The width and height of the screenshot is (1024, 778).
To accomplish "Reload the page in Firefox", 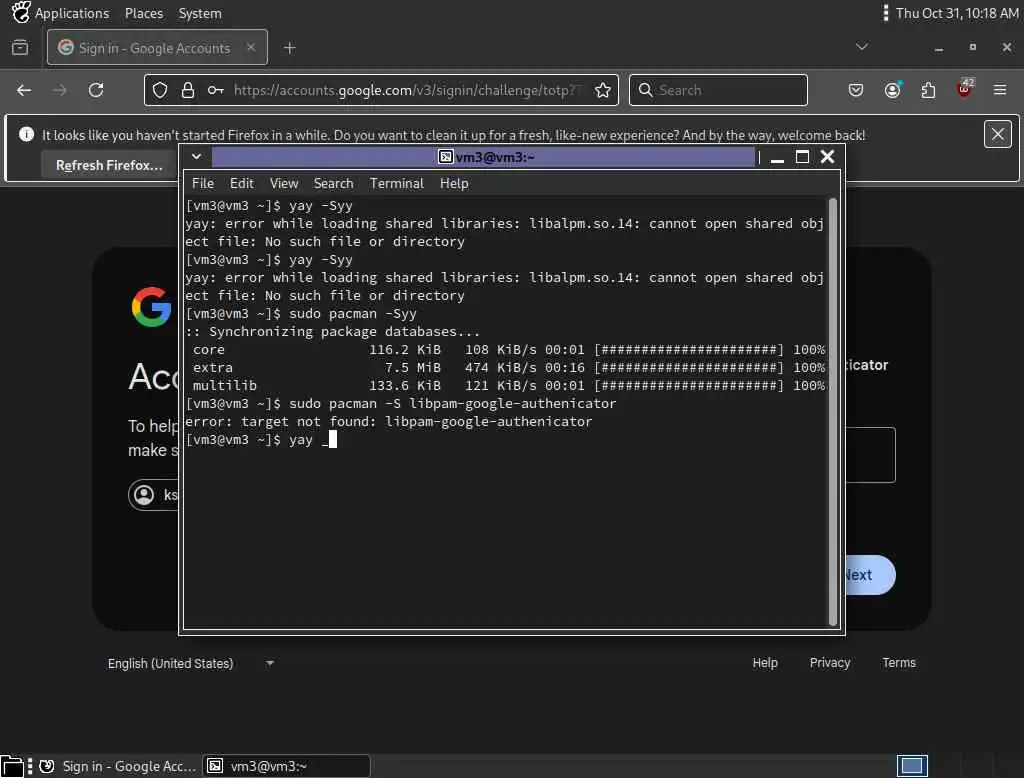I will [96, 90].
